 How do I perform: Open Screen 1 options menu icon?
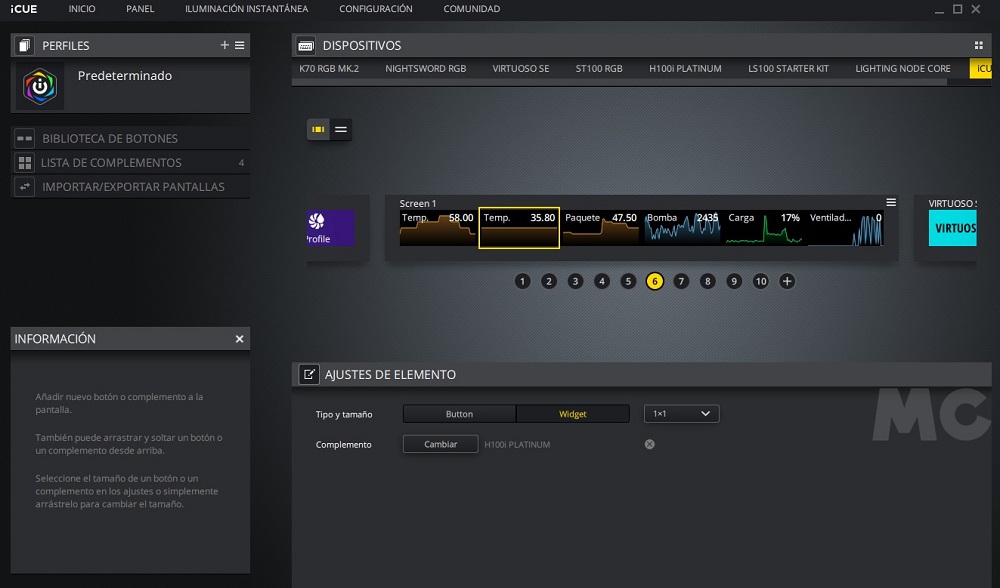point(891,202)
